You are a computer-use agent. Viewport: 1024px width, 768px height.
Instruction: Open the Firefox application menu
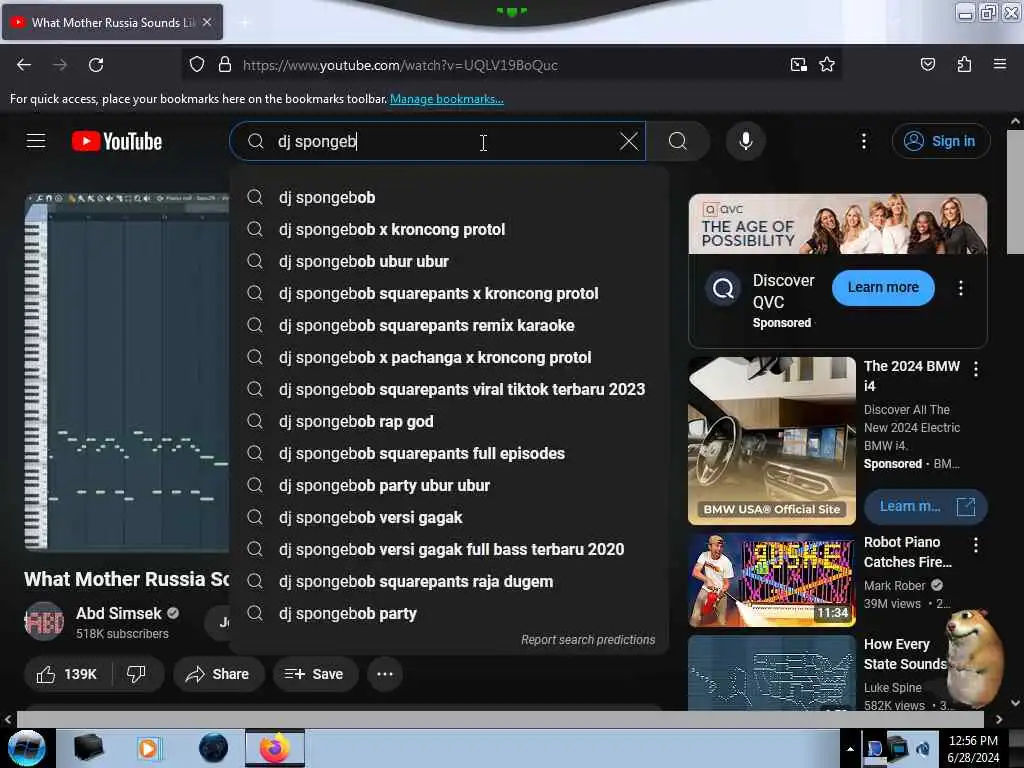click(x=999, y=65)
